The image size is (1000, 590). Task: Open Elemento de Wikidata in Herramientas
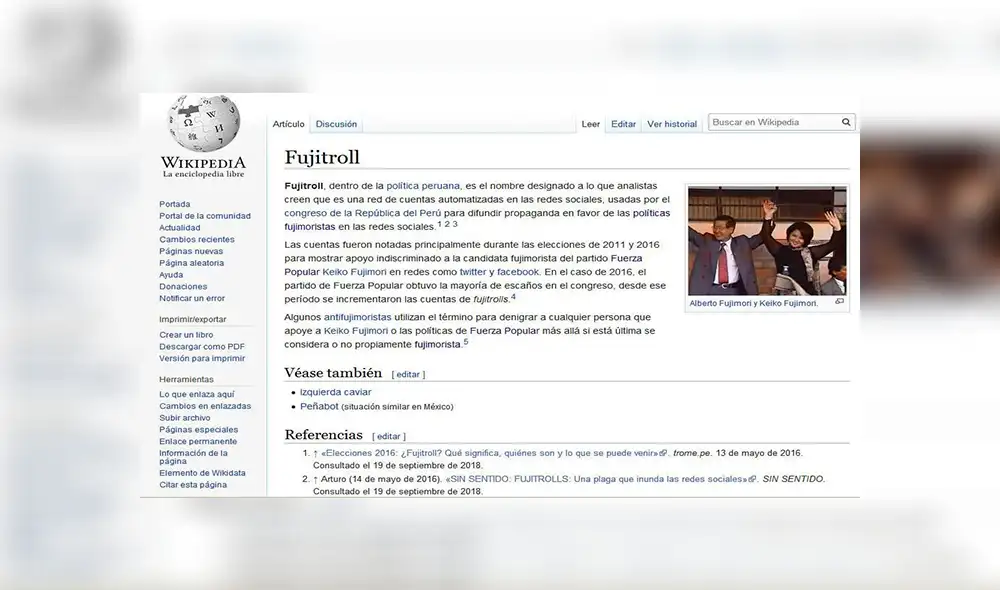tap(204, 472)
